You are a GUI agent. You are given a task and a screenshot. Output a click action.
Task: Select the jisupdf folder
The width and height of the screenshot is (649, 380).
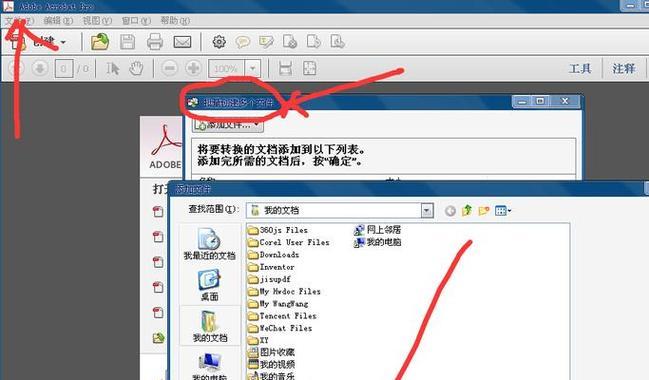269,279
